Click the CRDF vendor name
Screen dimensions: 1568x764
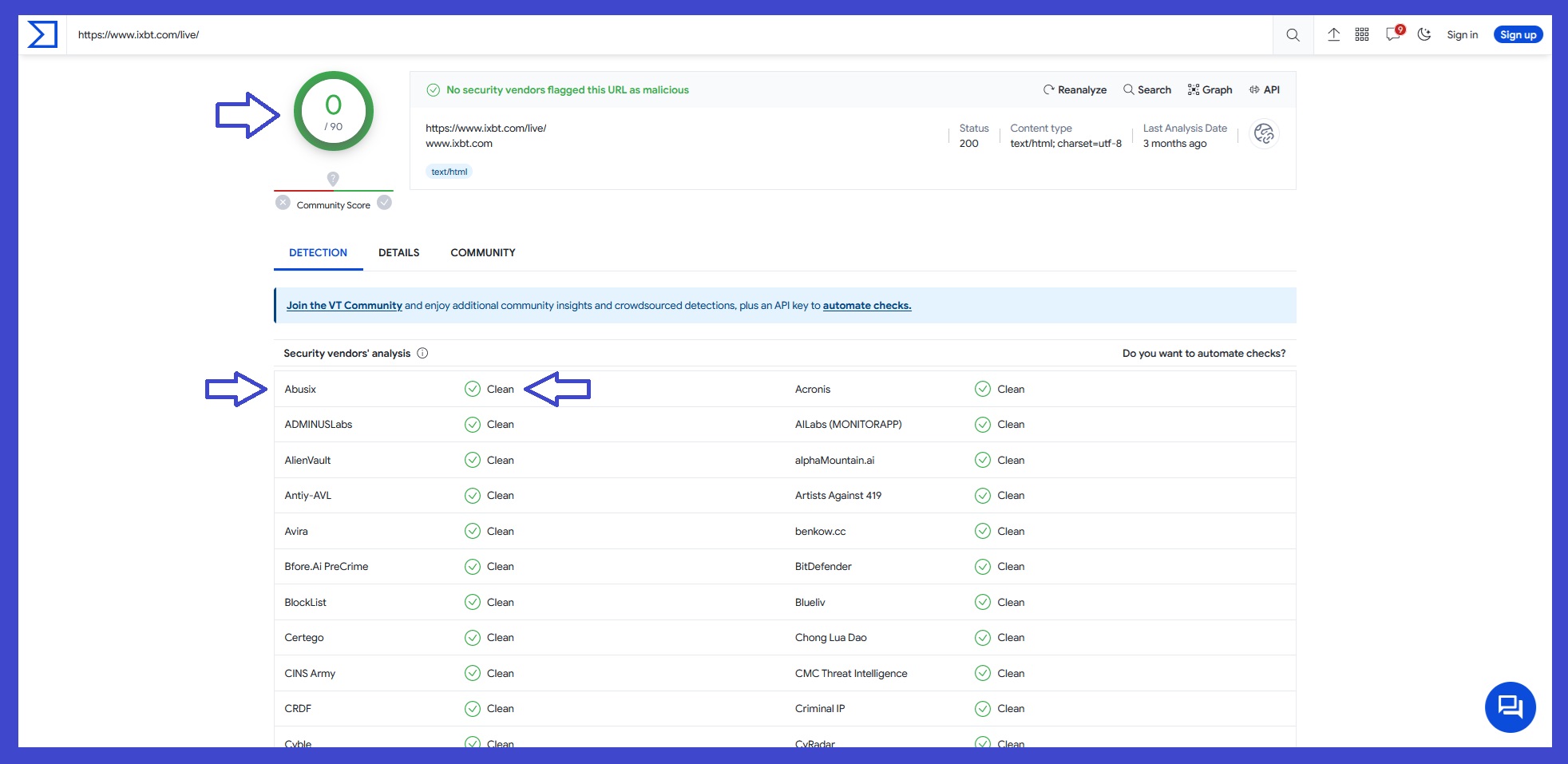point(298,709)
